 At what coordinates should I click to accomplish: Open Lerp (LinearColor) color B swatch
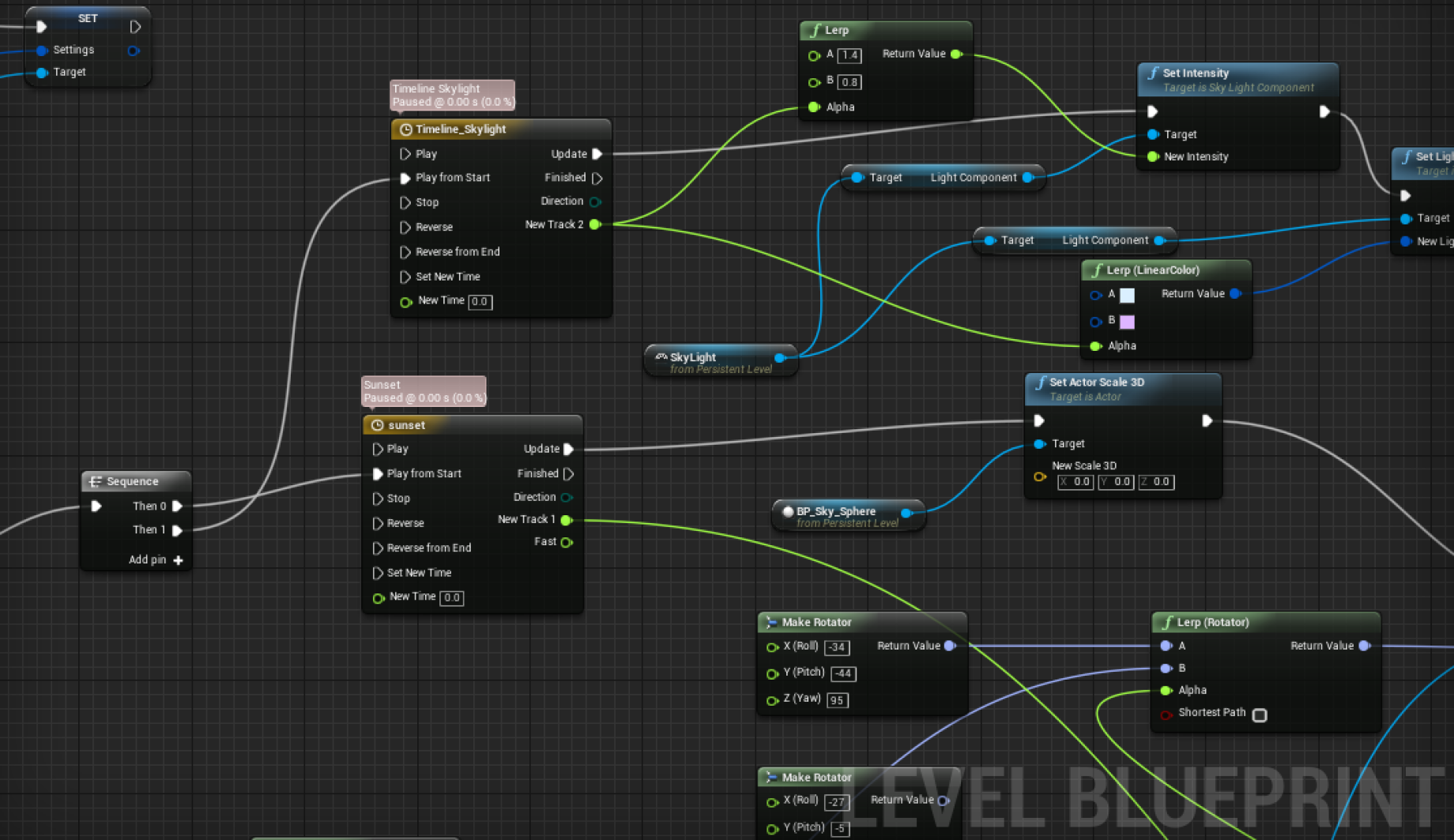[x=1128, y=322]
